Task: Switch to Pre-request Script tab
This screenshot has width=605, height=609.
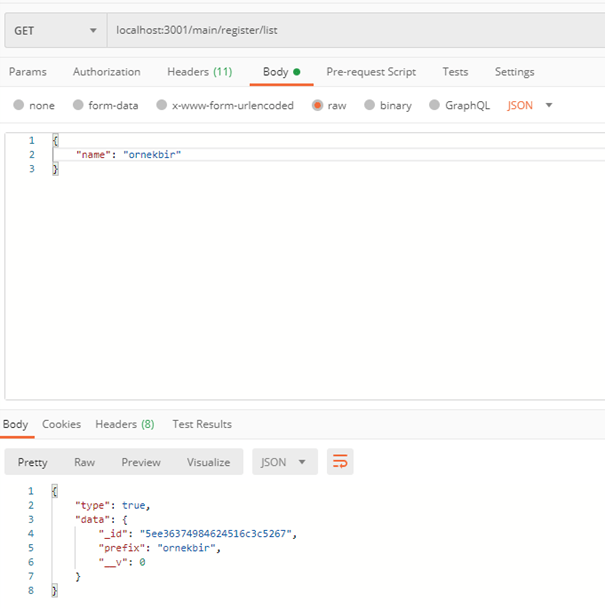Action: click(x=371, y=72)
